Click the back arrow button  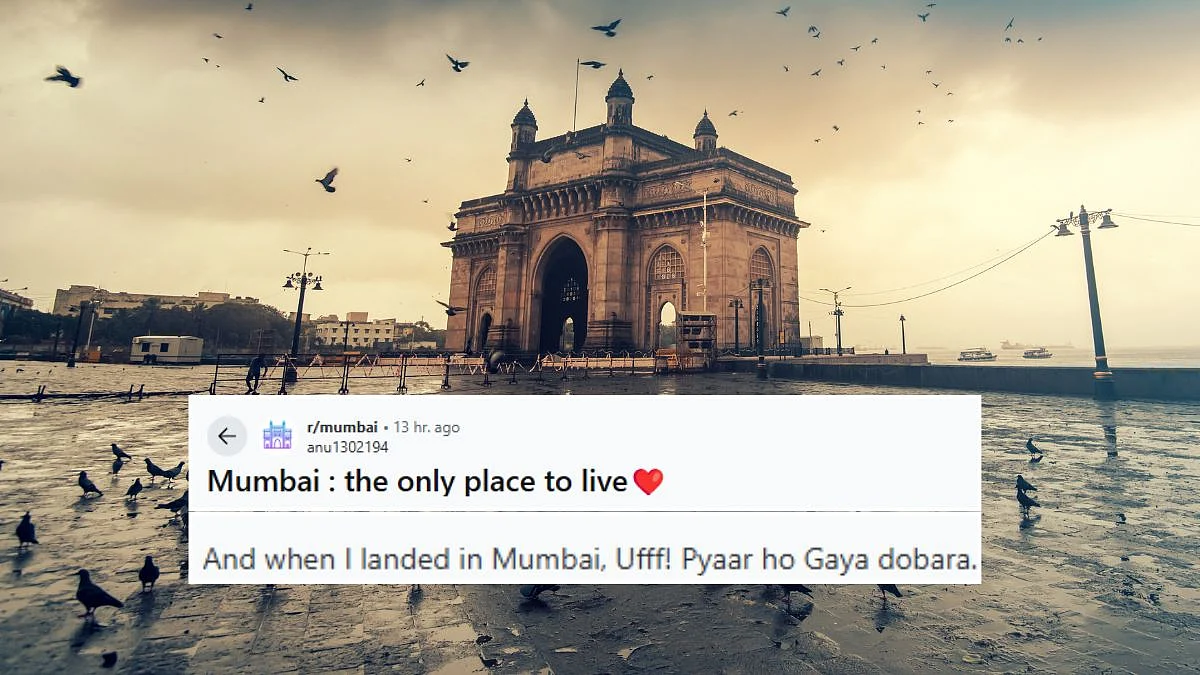pos(227,436)
